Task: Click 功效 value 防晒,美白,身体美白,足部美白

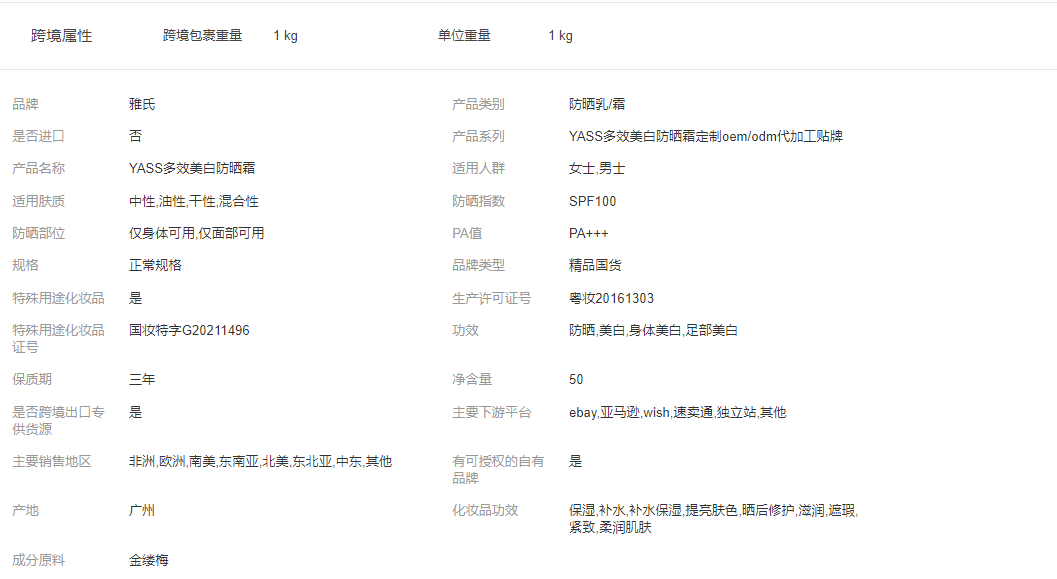Action: tap(653, 330)
